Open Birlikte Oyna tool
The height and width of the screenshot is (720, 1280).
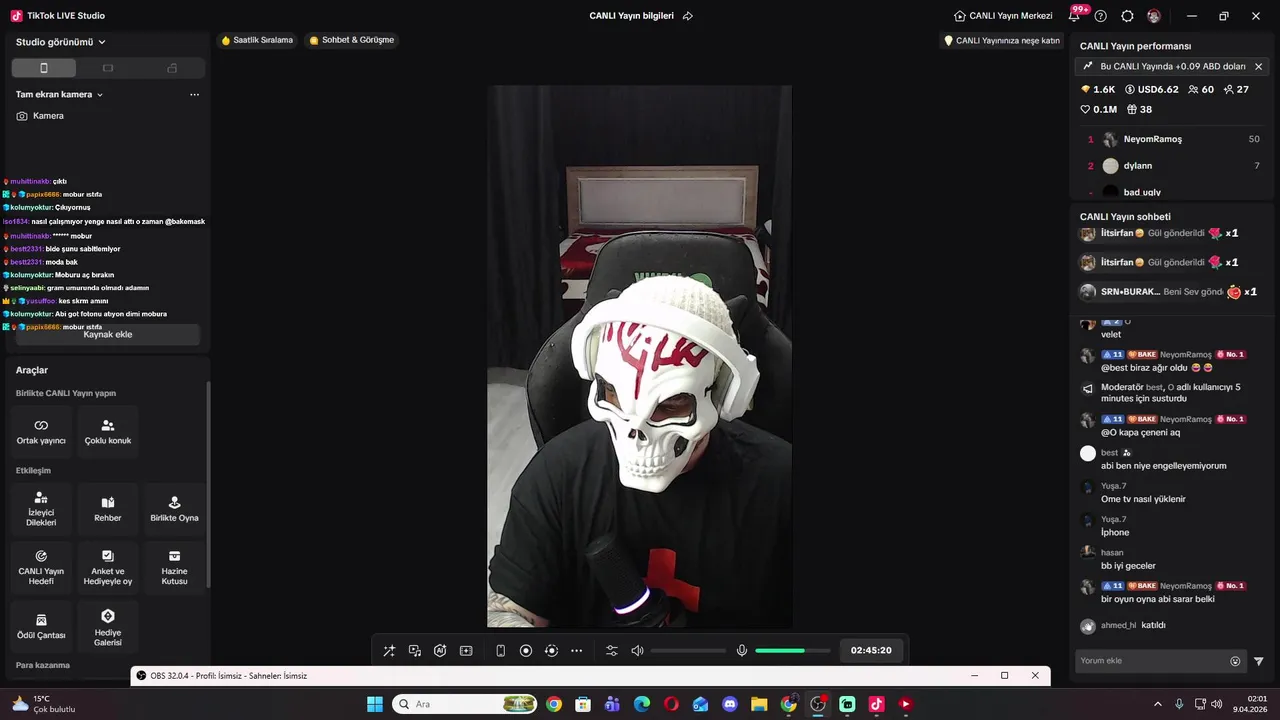[174, 510]
